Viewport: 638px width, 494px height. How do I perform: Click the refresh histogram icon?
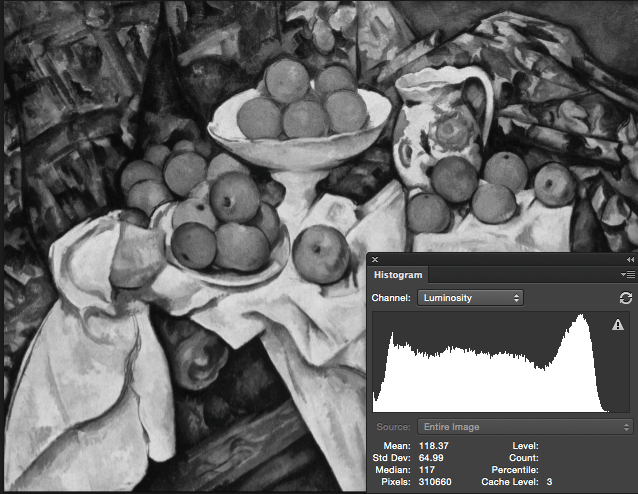pos(626,298)
